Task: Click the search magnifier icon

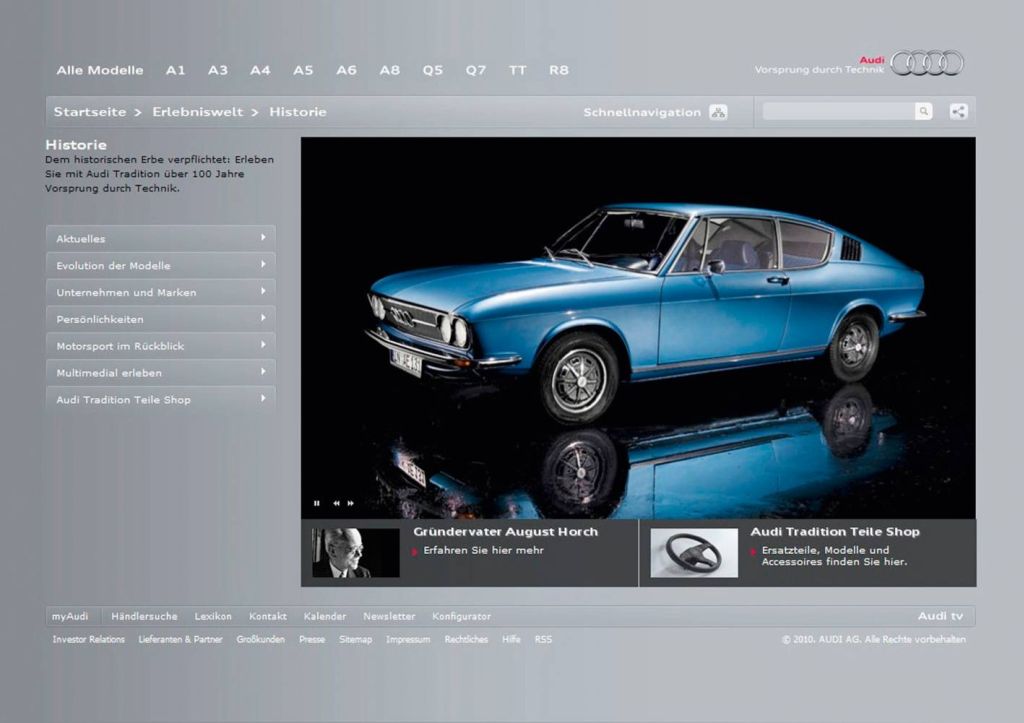Action: 923,112
